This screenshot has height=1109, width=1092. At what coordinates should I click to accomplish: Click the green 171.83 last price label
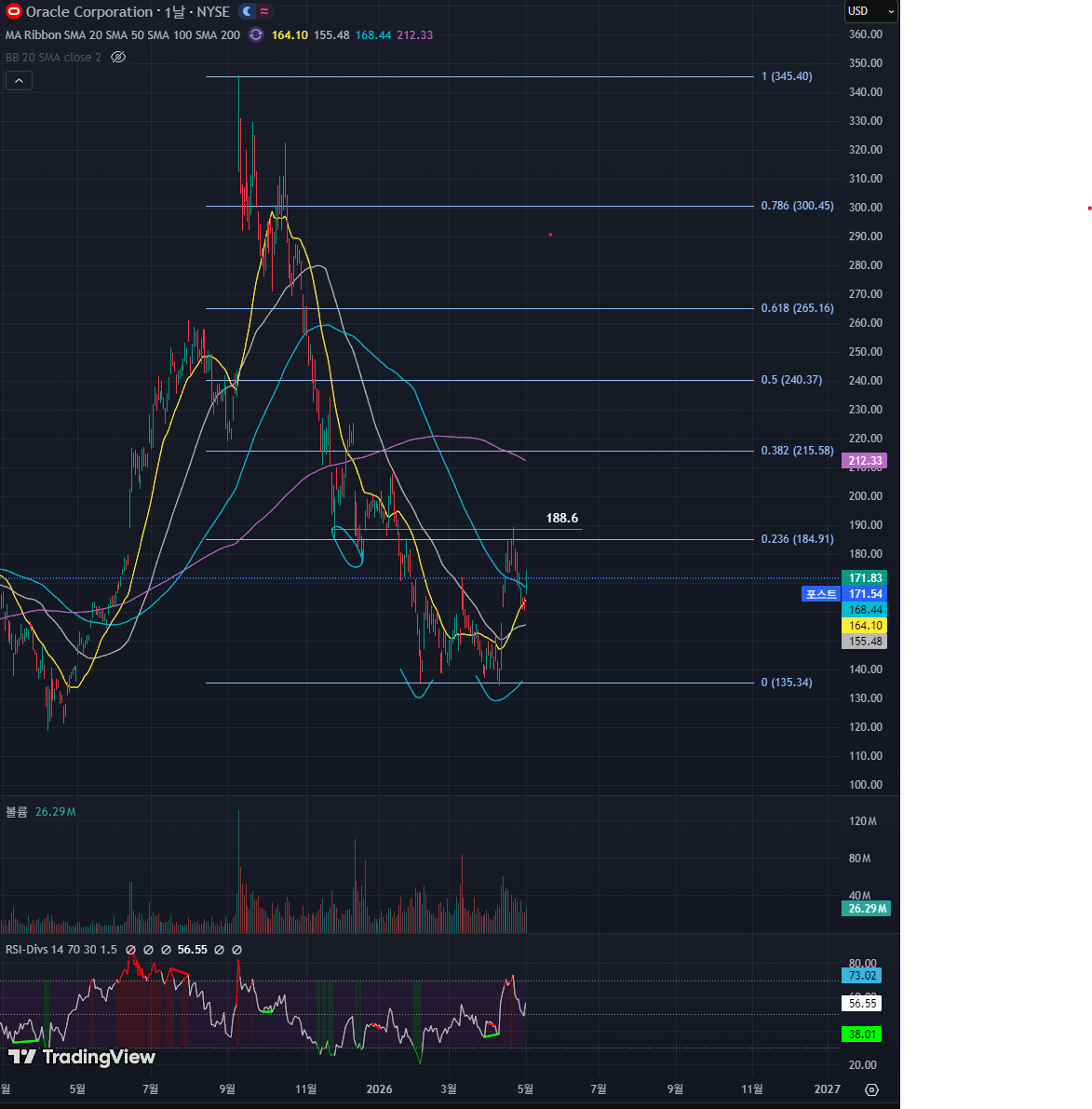pyautogui.click(x=864, y=578)
